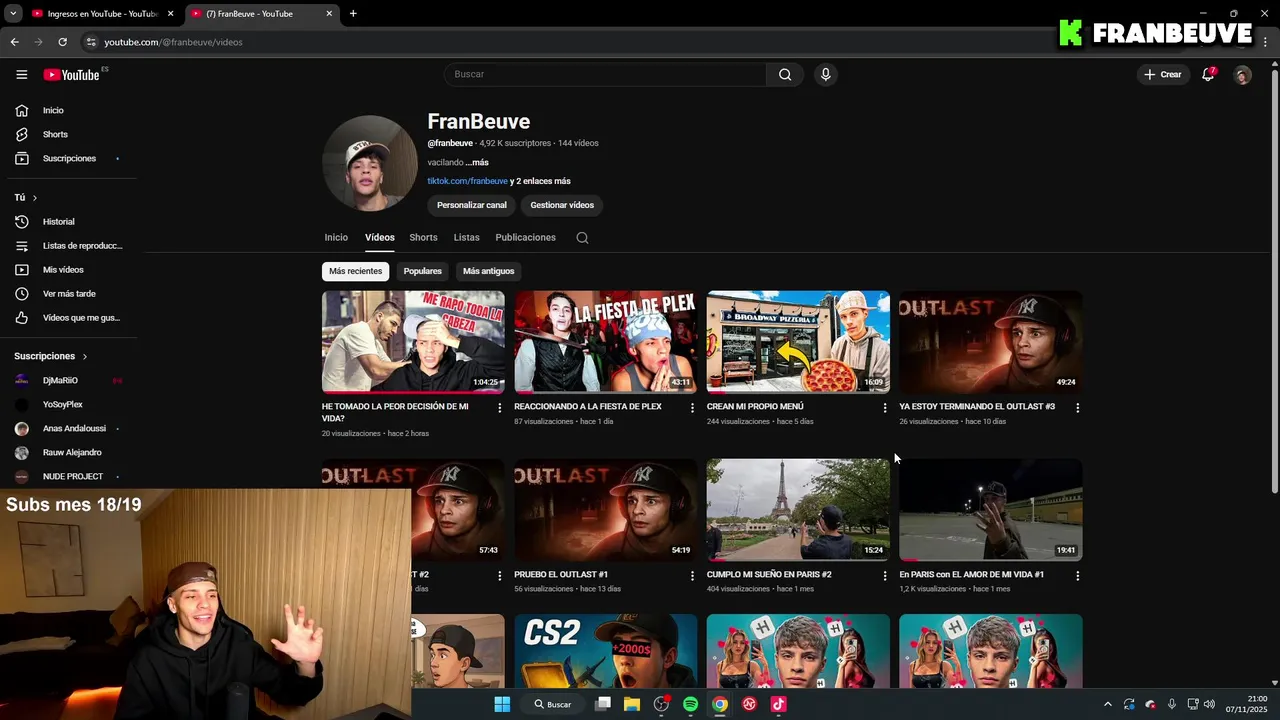This screenshot has width=1280, height=720.
Task: Switch to the Shorts channel tab
Action: pos(423,238)
